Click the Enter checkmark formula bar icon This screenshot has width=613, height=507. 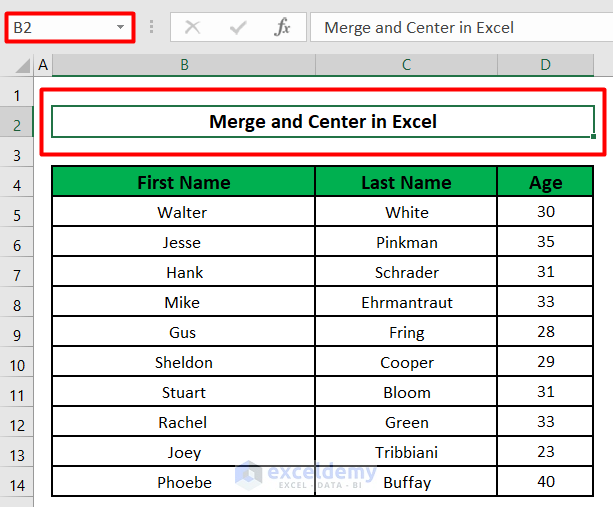[x=237, y=27]
